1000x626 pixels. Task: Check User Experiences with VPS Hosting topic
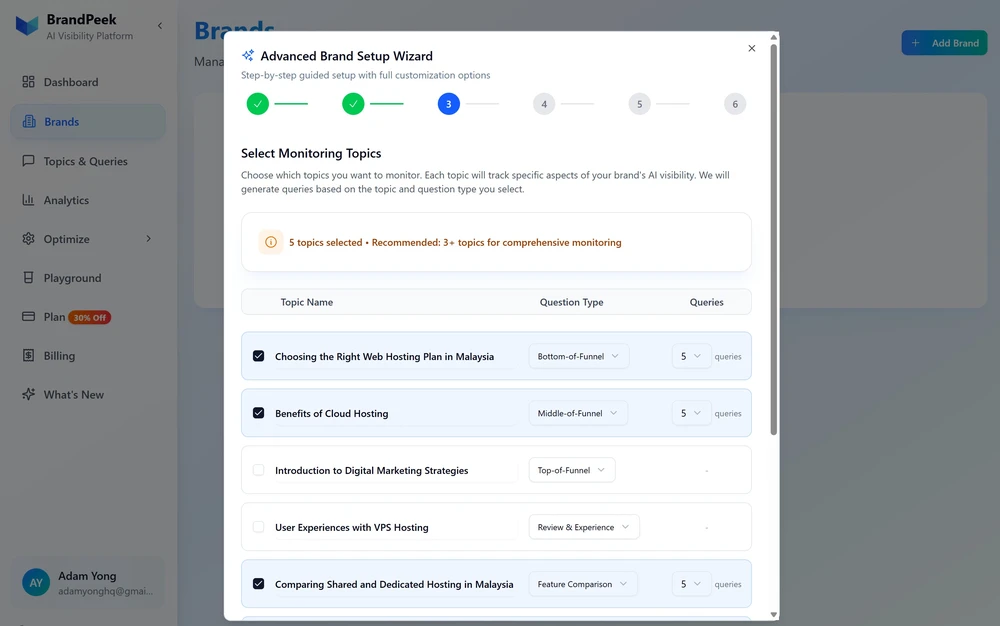point(258,527)
